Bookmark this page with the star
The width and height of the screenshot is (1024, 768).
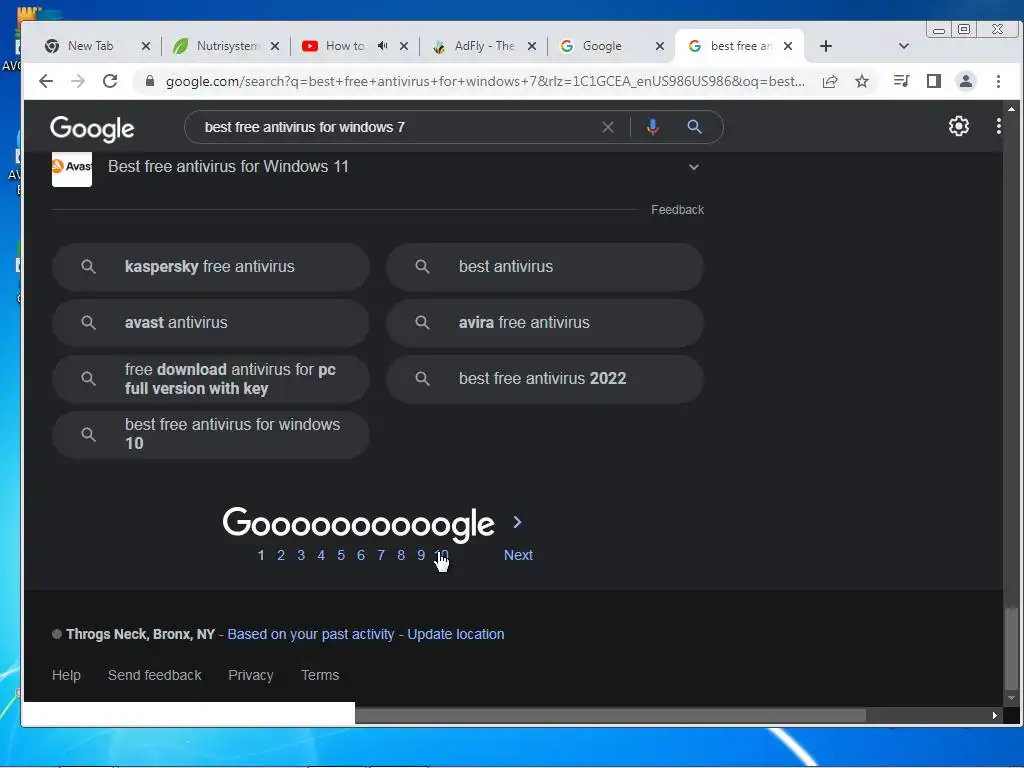tap(862, 81)
